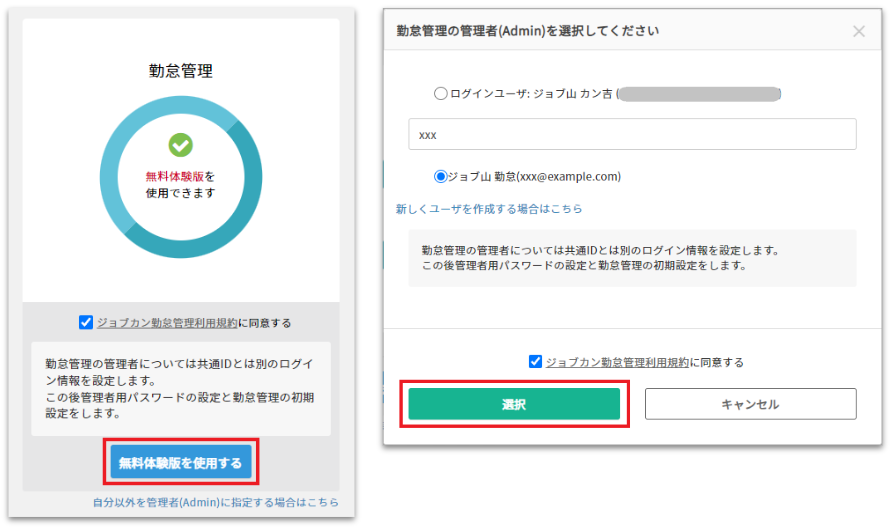Follow the 自分以外を管理者(Admin)に指定する場合はこちら link
The image size is (893, 530).
click(215, 502)
